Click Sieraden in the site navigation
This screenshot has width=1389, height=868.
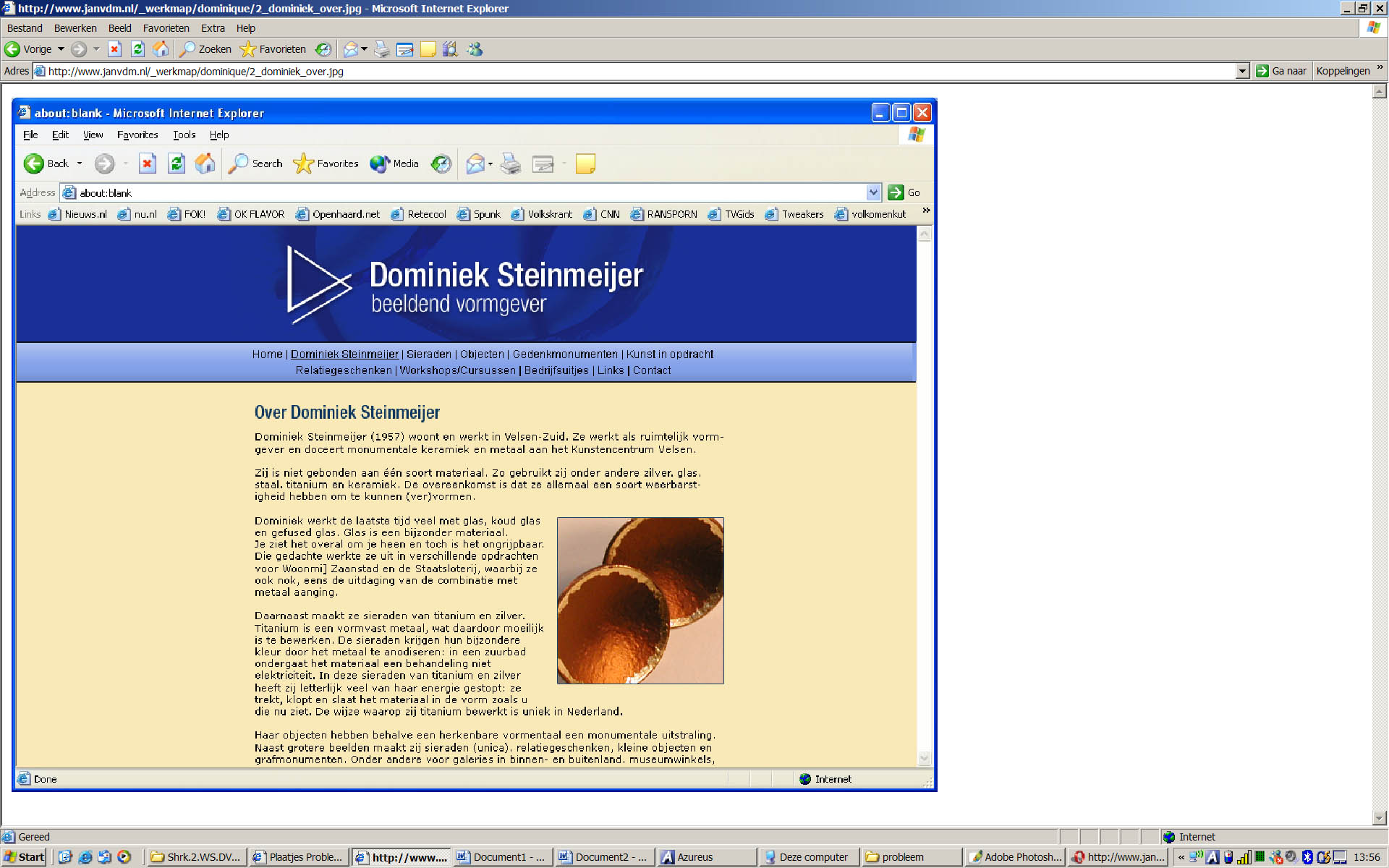point(428,354)
